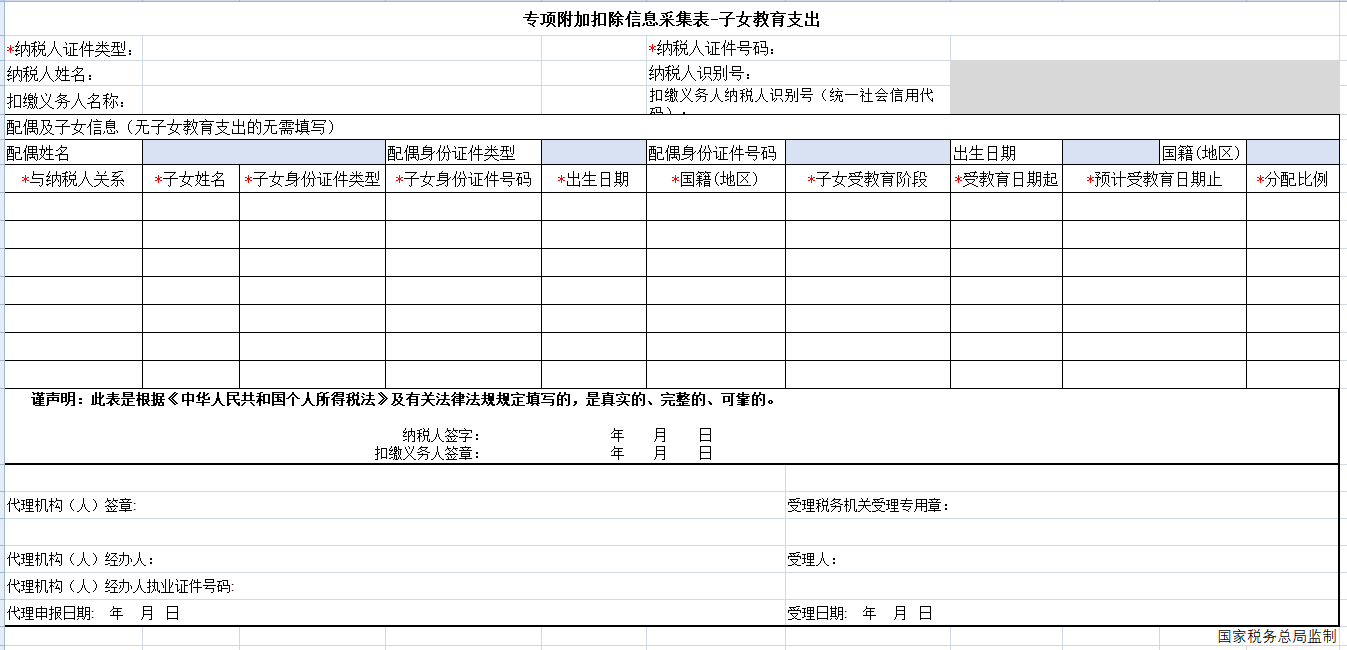
Task: Select the title cell 专项附加扣除信息采集表-子女教育支出
Action: pyautogui.click(x=672, y=20)
